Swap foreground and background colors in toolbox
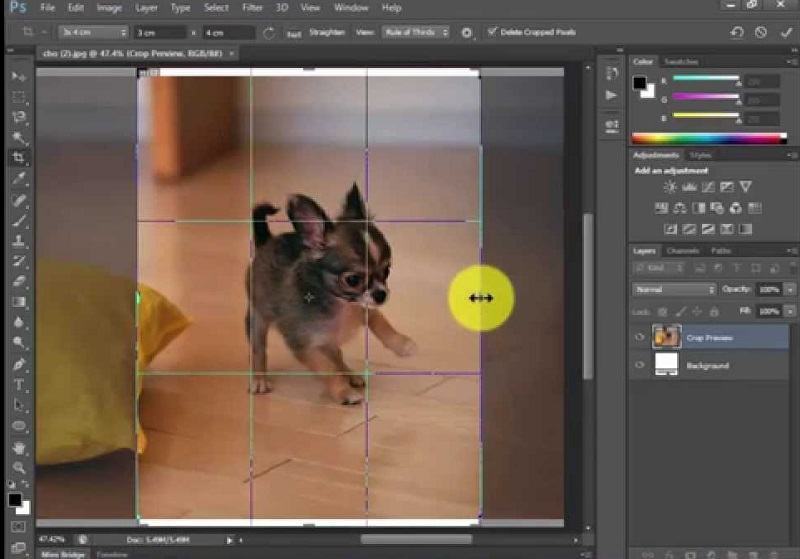Viewport: 800px width, 559px height. [x=26, y=484]
